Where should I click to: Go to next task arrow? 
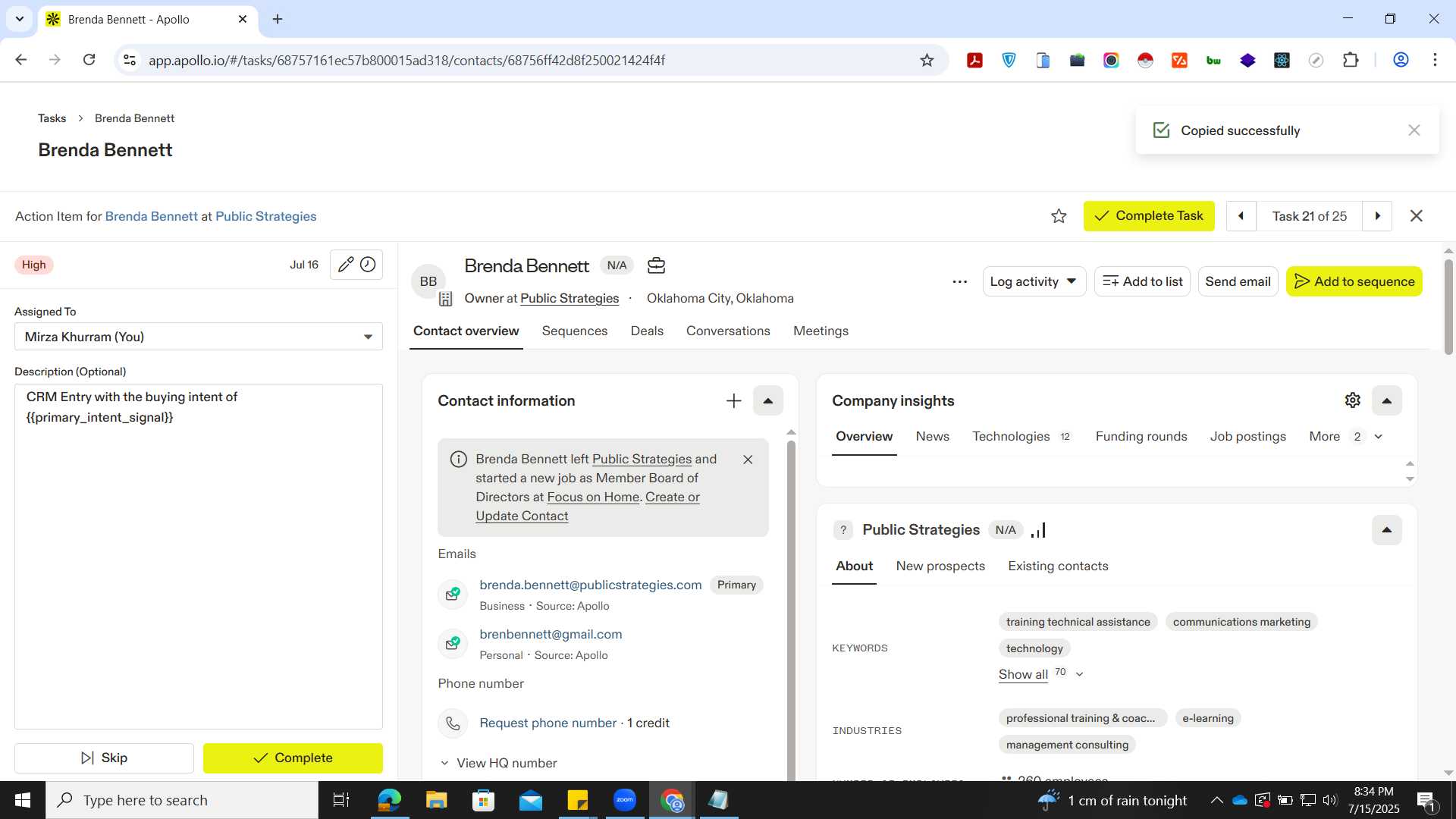1377,216
